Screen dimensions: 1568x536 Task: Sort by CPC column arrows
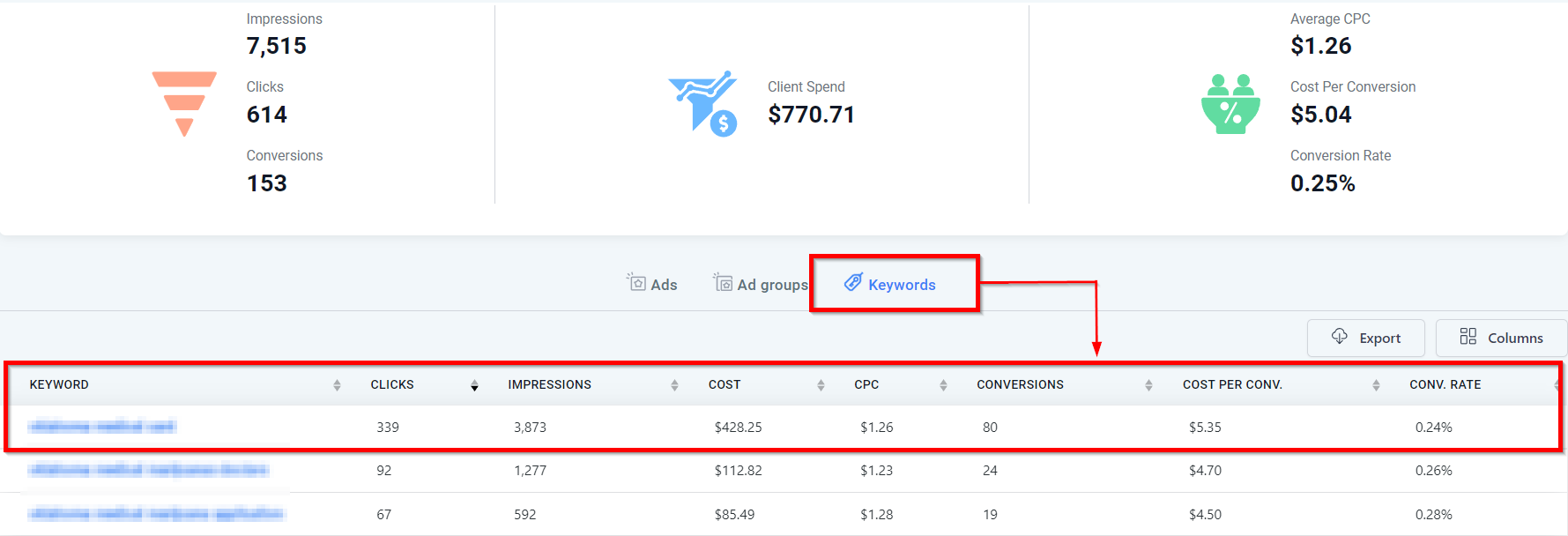(943, 385)
